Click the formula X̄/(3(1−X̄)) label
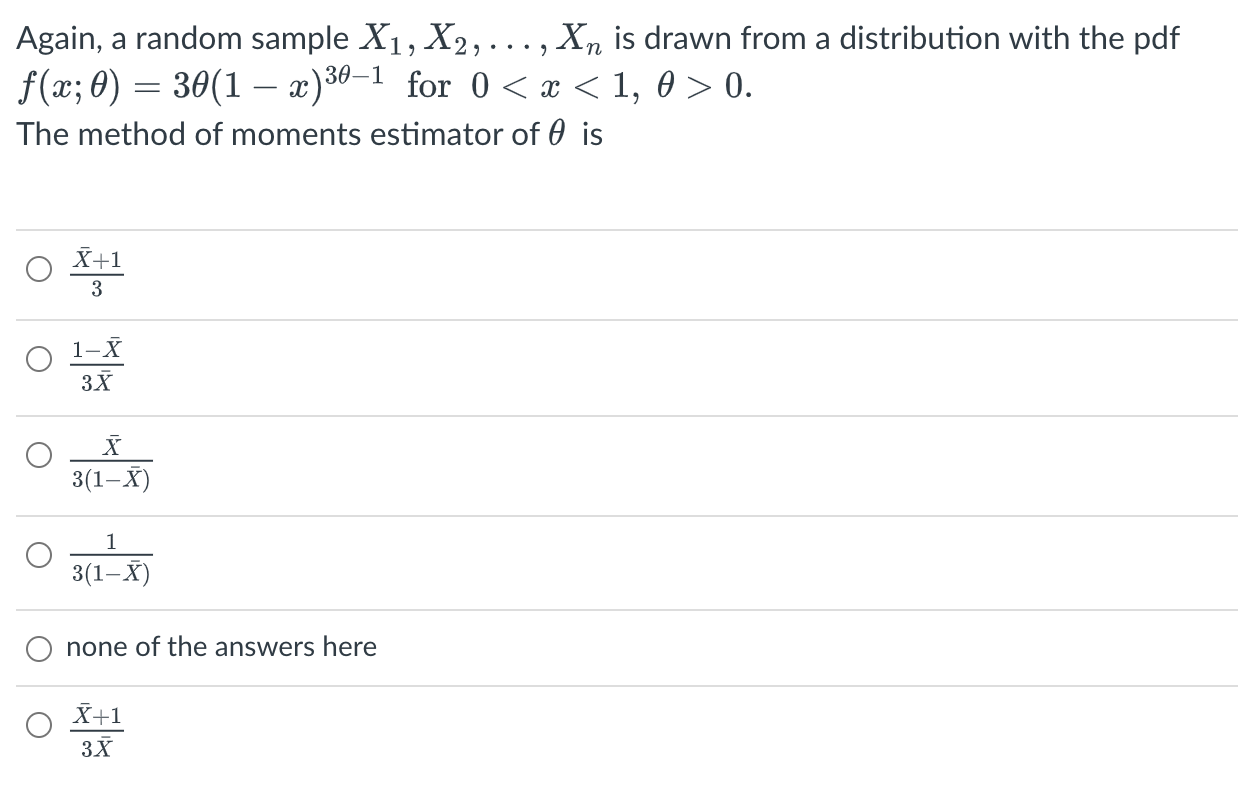Screen dimensions: 1238x788 point(110,459)
